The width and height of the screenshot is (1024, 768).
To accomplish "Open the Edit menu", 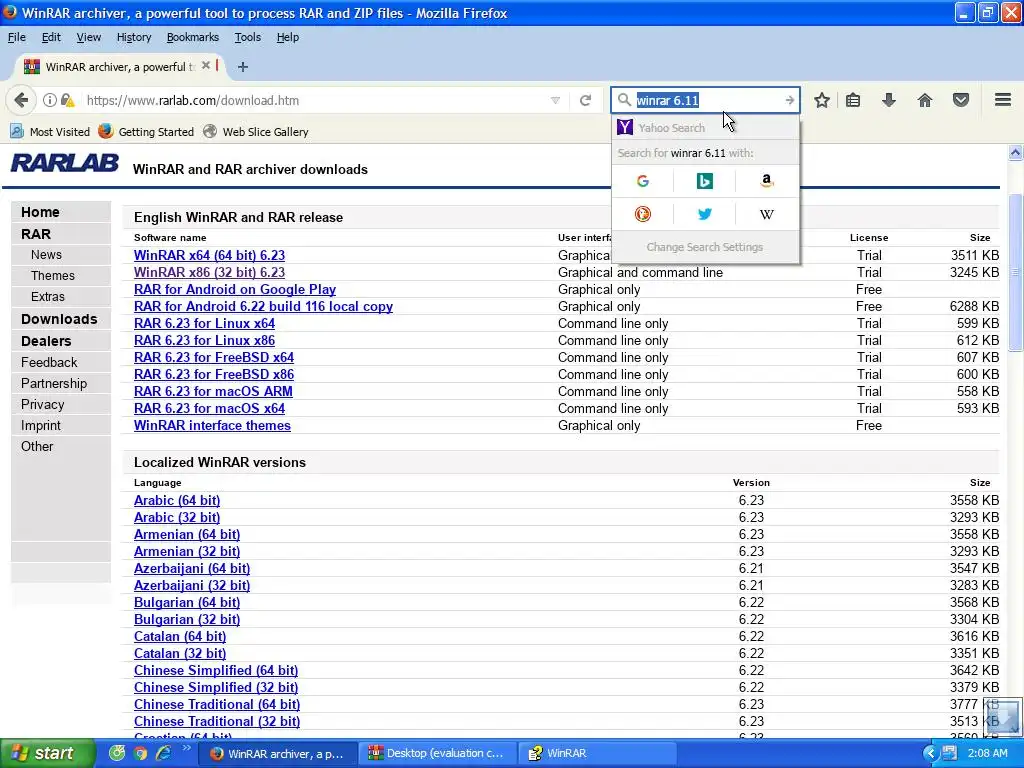I will (51, 37).
